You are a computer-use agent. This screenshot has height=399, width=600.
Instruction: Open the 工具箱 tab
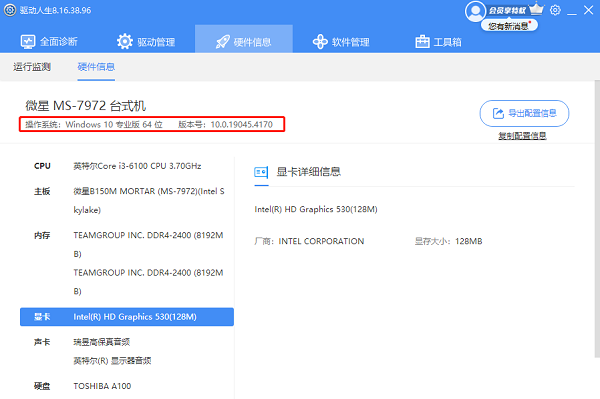coord(439,42)
